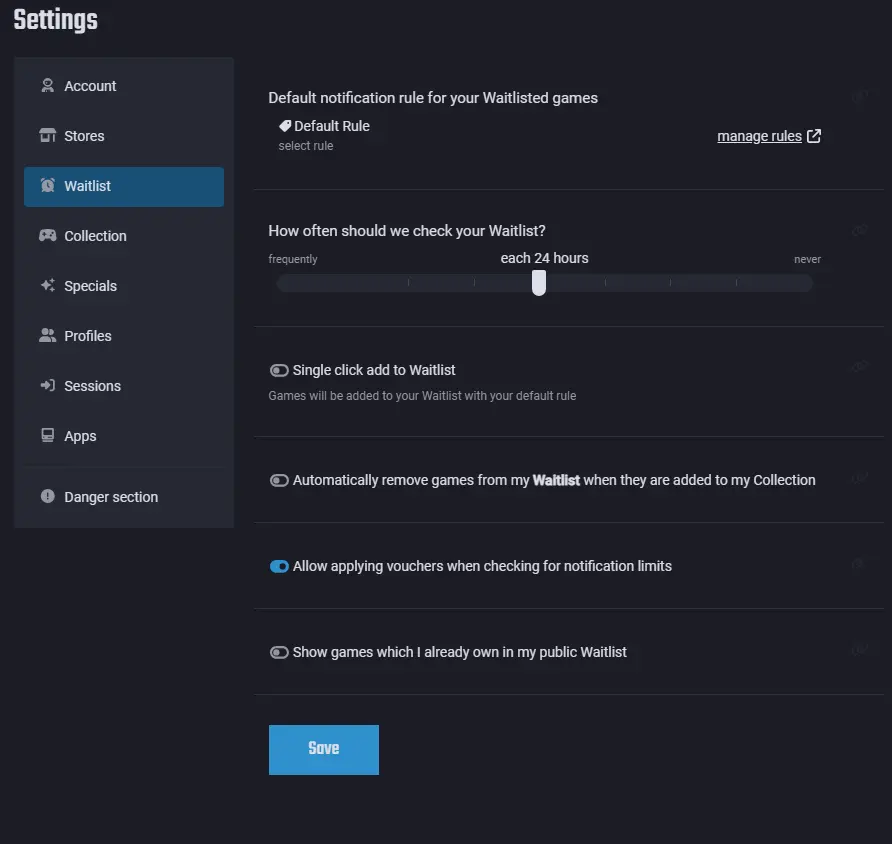Click the Sessions sign-in arrow icon
The image size is (892, 844).
point(48,385)
